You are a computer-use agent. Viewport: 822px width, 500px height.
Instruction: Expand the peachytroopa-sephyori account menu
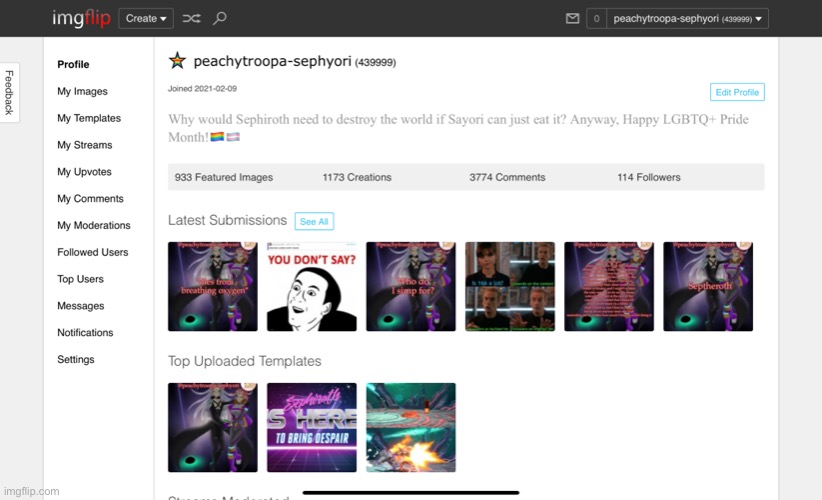coord(687,19)
